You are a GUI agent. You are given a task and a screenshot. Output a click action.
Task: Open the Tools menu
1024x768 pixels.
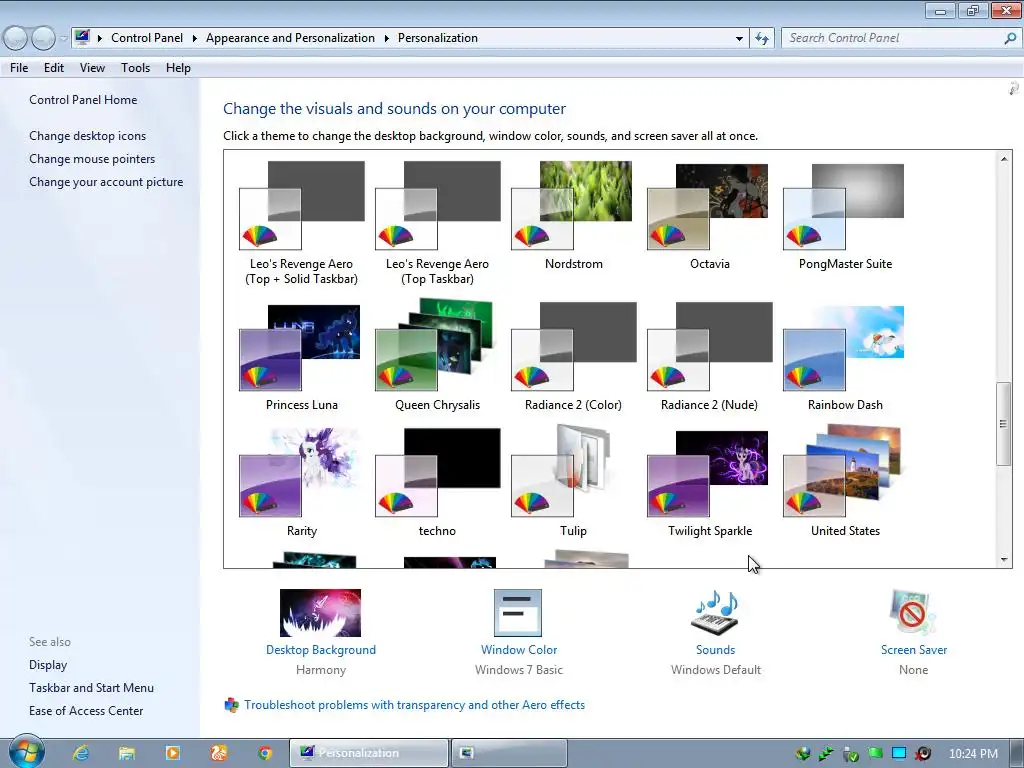click(x=135, y=68)
